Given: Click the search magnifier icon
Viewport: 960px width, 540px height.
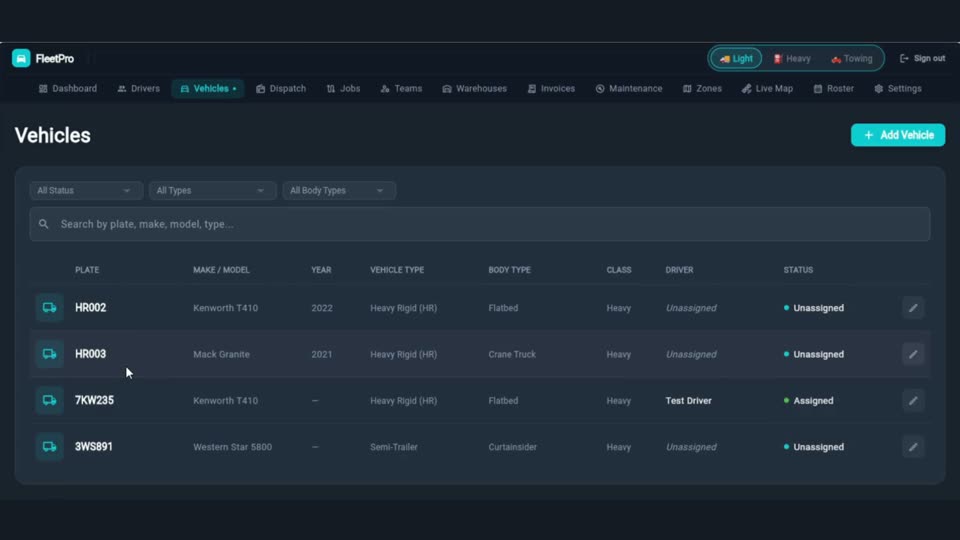Looking at the screenshot, I should pos(43,224).
